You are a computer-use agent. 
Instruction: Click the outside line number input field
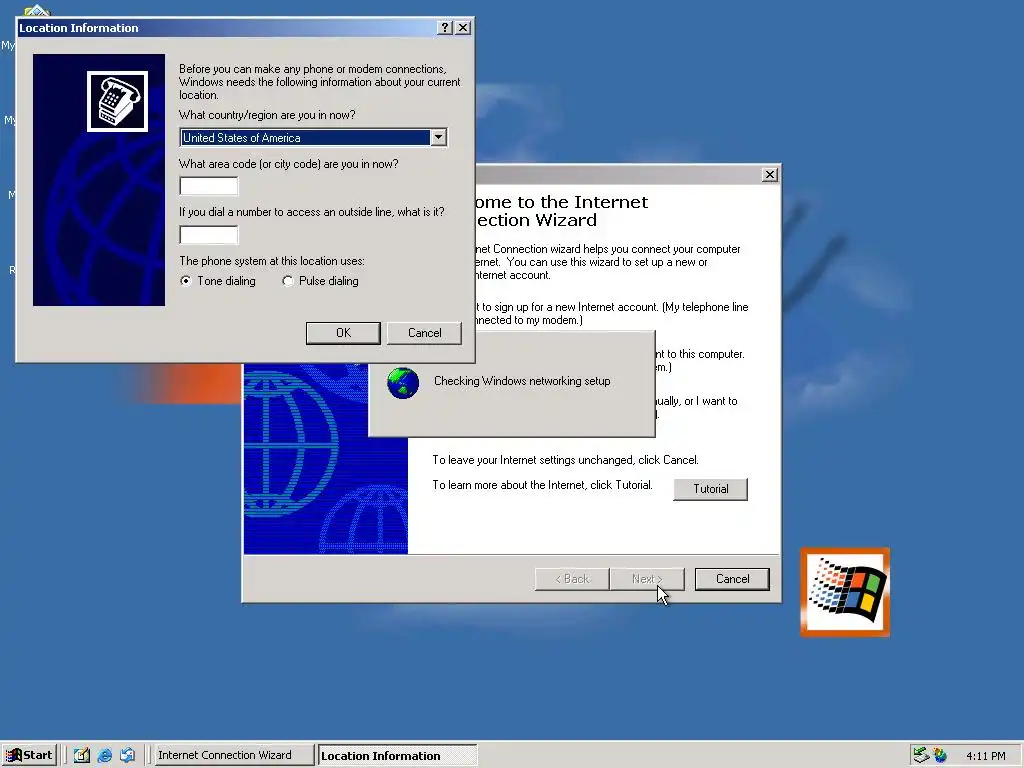tap(209, 234)
